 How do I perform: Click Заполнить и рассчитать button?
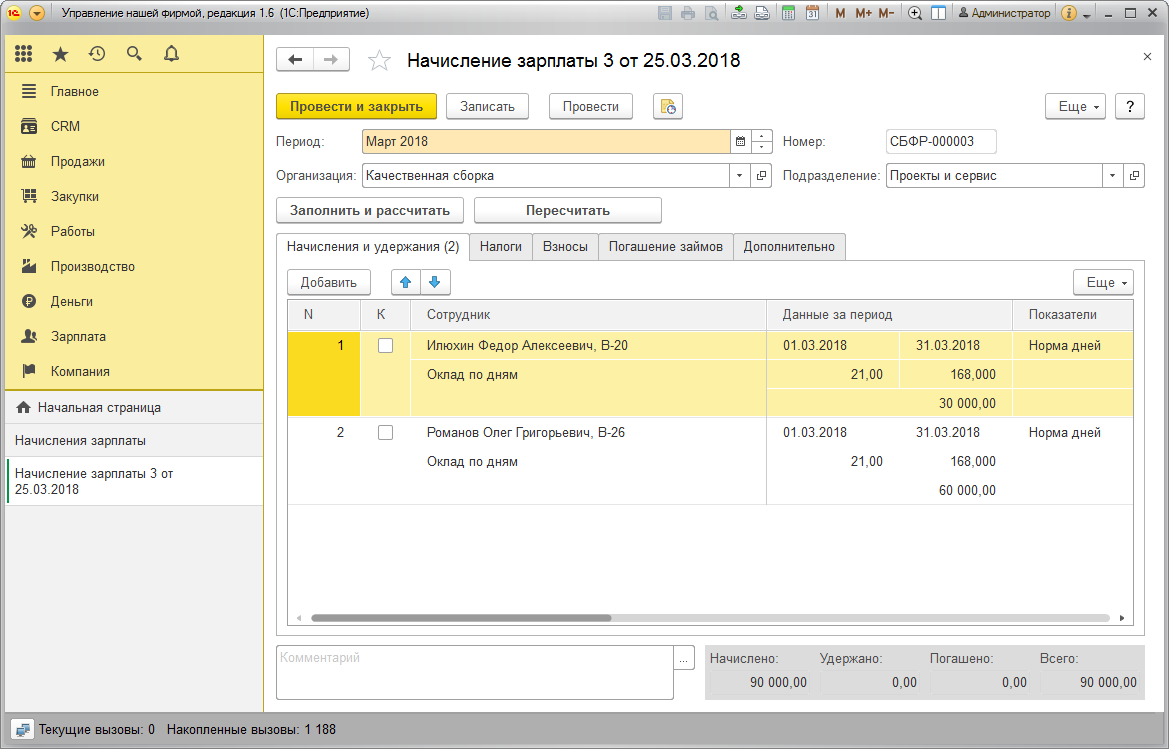tap(370, 210)
